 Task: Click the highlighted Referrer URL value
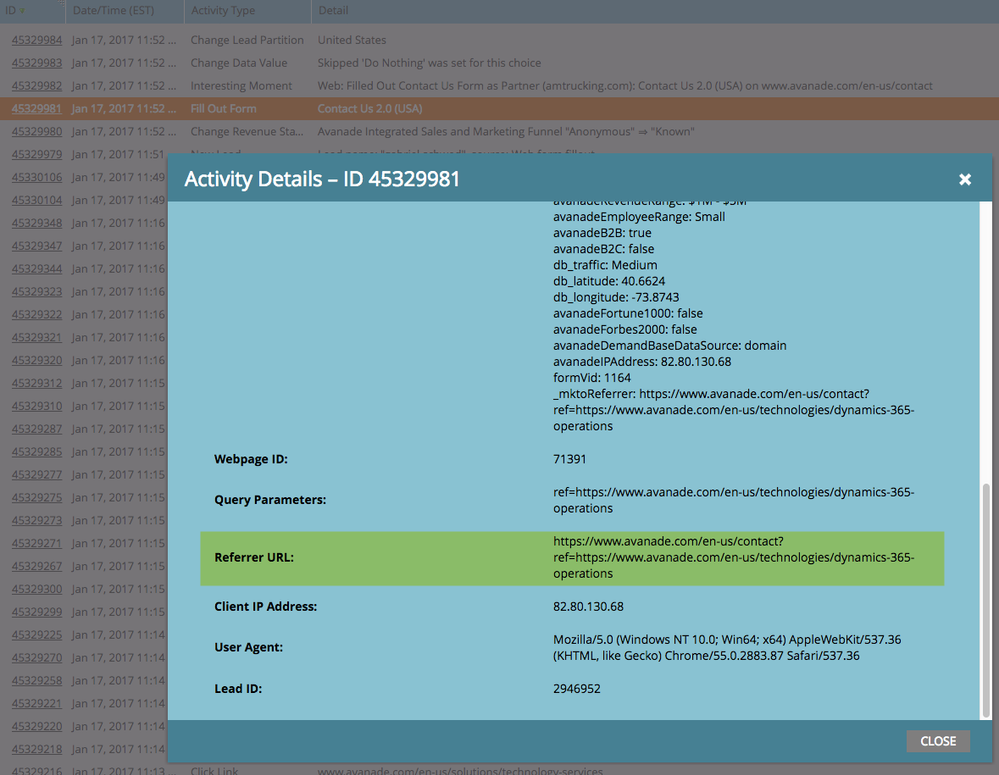click(733, 558)
